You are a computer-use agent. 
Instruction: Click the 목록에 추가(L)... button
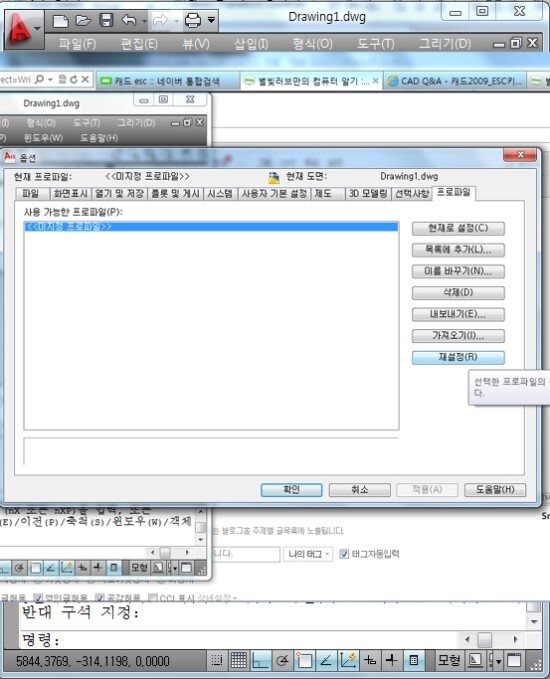458,250
